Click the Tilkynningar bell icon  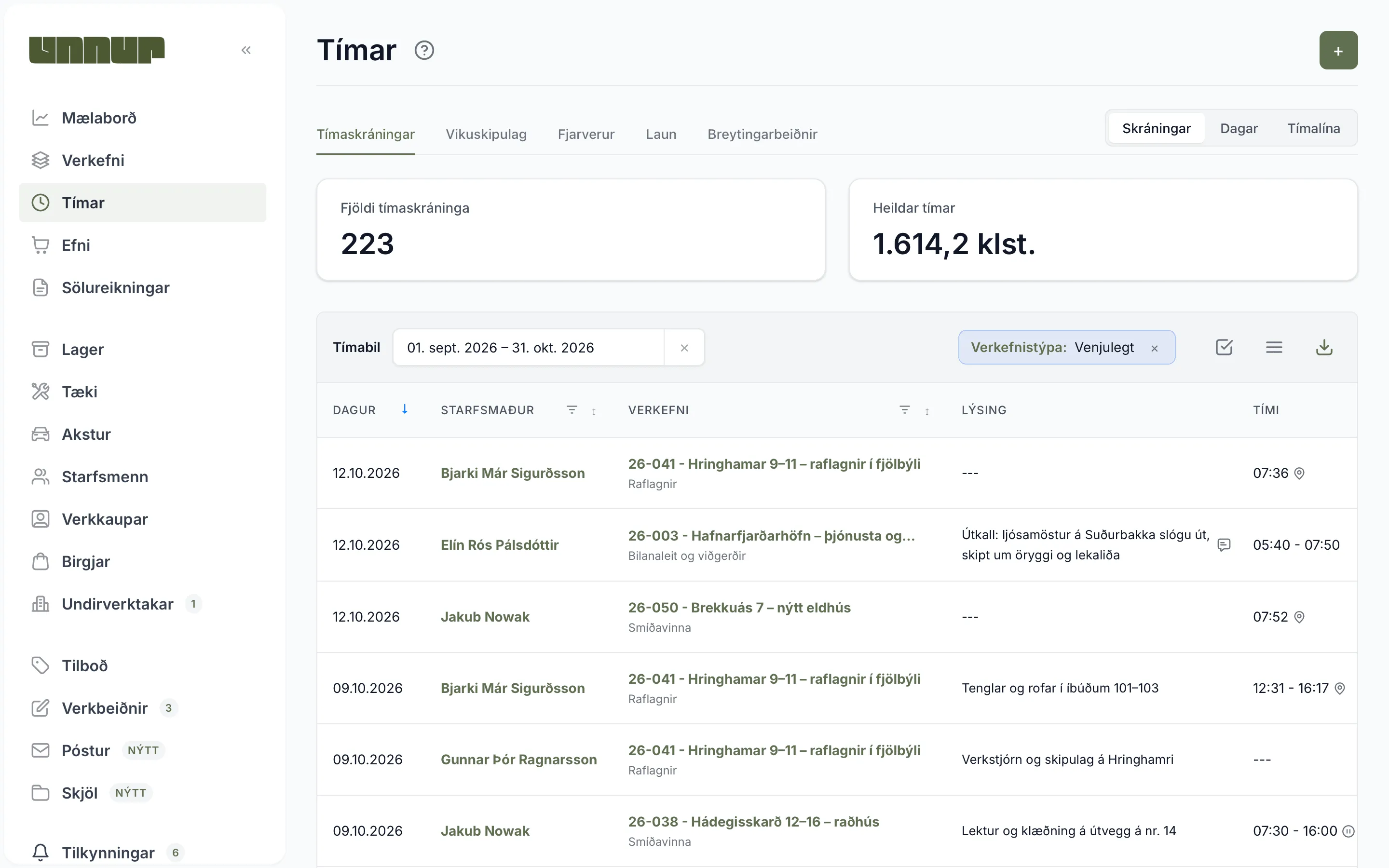click(40, 853)
